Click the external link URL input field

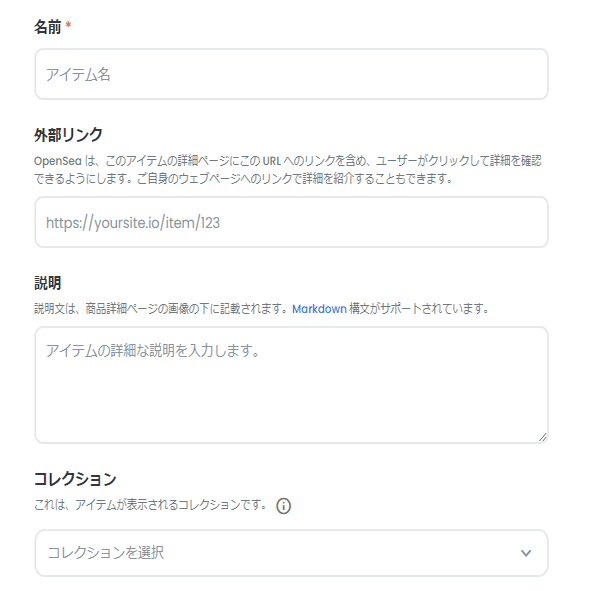[x=291, y=222]
